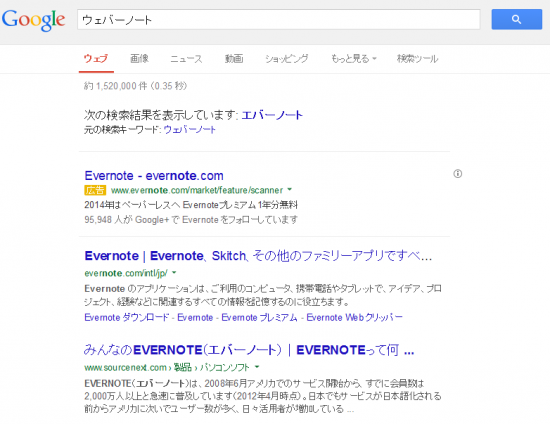Click the yellow 広告 ad badge

(95, 190)
